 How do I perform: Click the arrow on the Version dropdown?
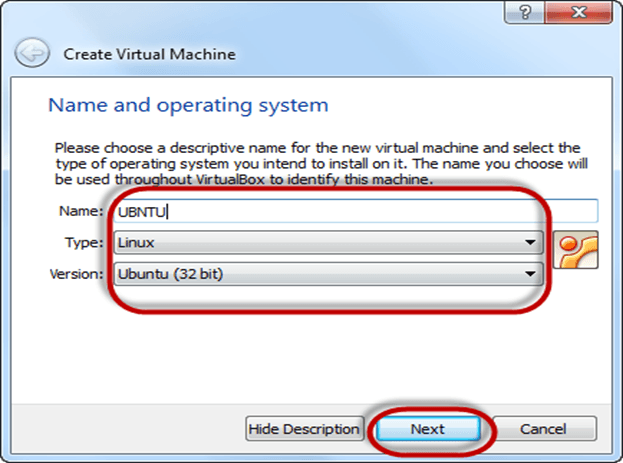527,273
